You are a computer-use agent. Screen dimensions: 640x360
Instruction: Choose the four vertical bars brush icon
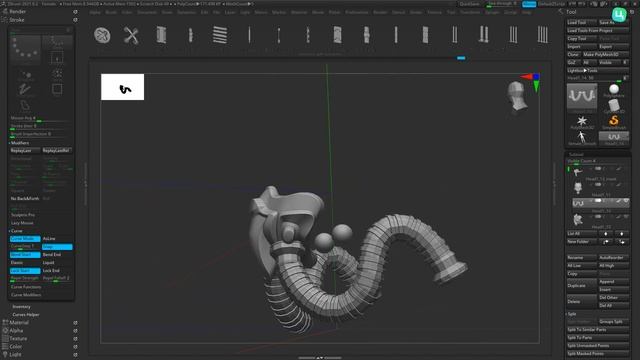[542, 35]
